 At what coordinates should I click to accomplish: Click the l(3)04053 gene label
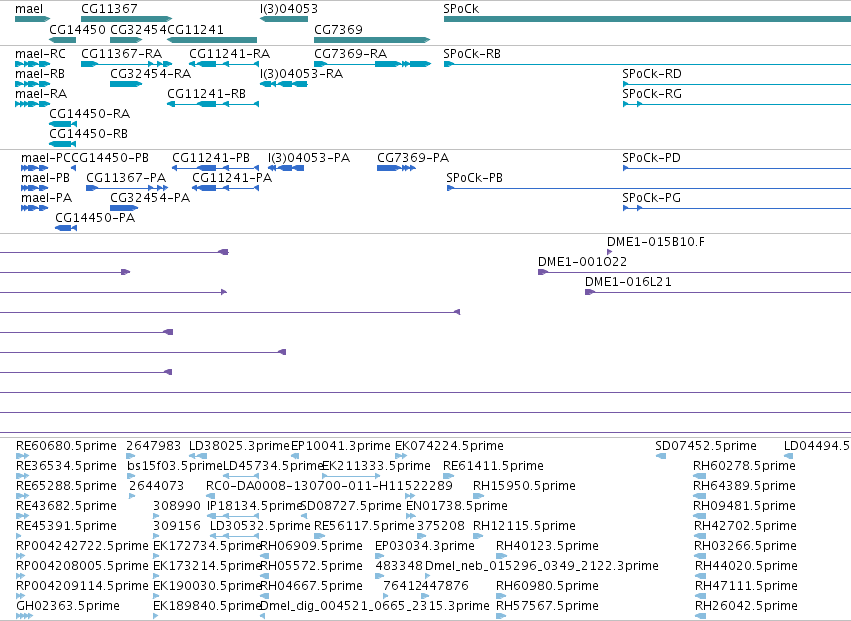pyautogui.click(x=289, y=9)
